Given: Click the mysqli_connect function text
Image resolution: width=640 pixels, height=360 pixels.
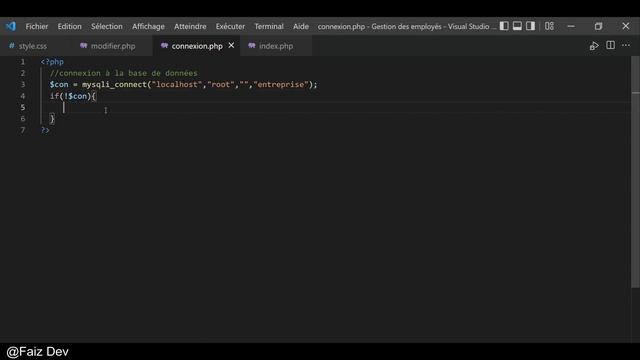Looking at the screenshot, I should click(114, 84).
